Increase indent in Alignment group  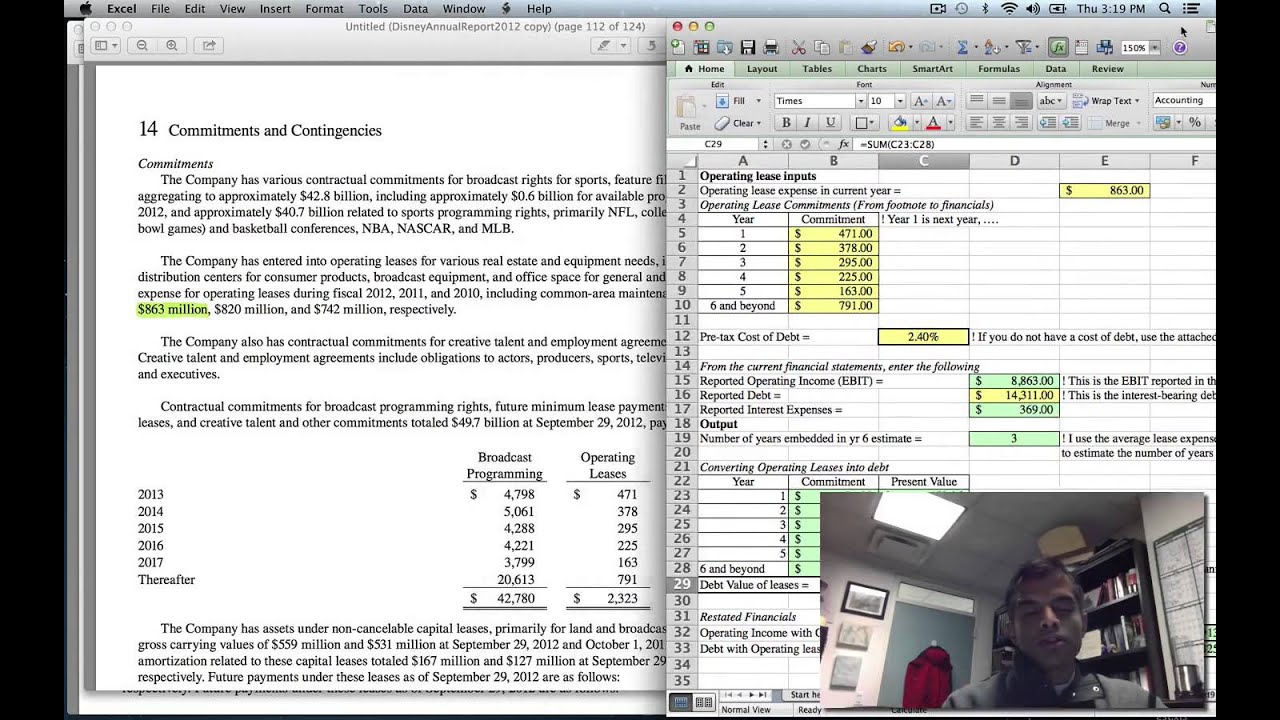click(1070, 122)
